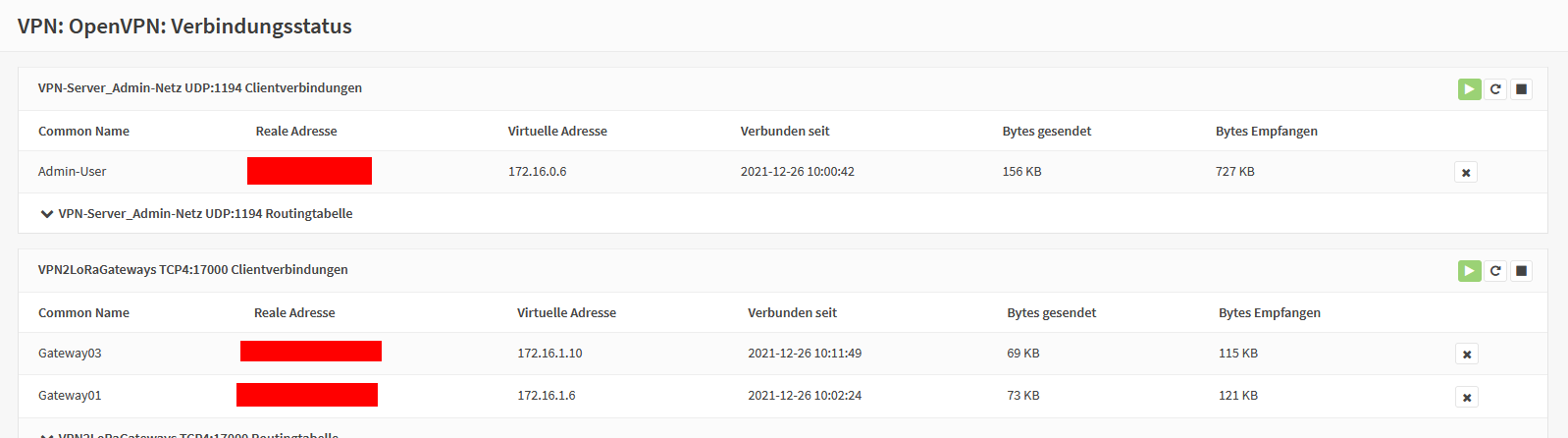Click the chevron beside the Admin-Netz Routingtabelle

point(46,214)
